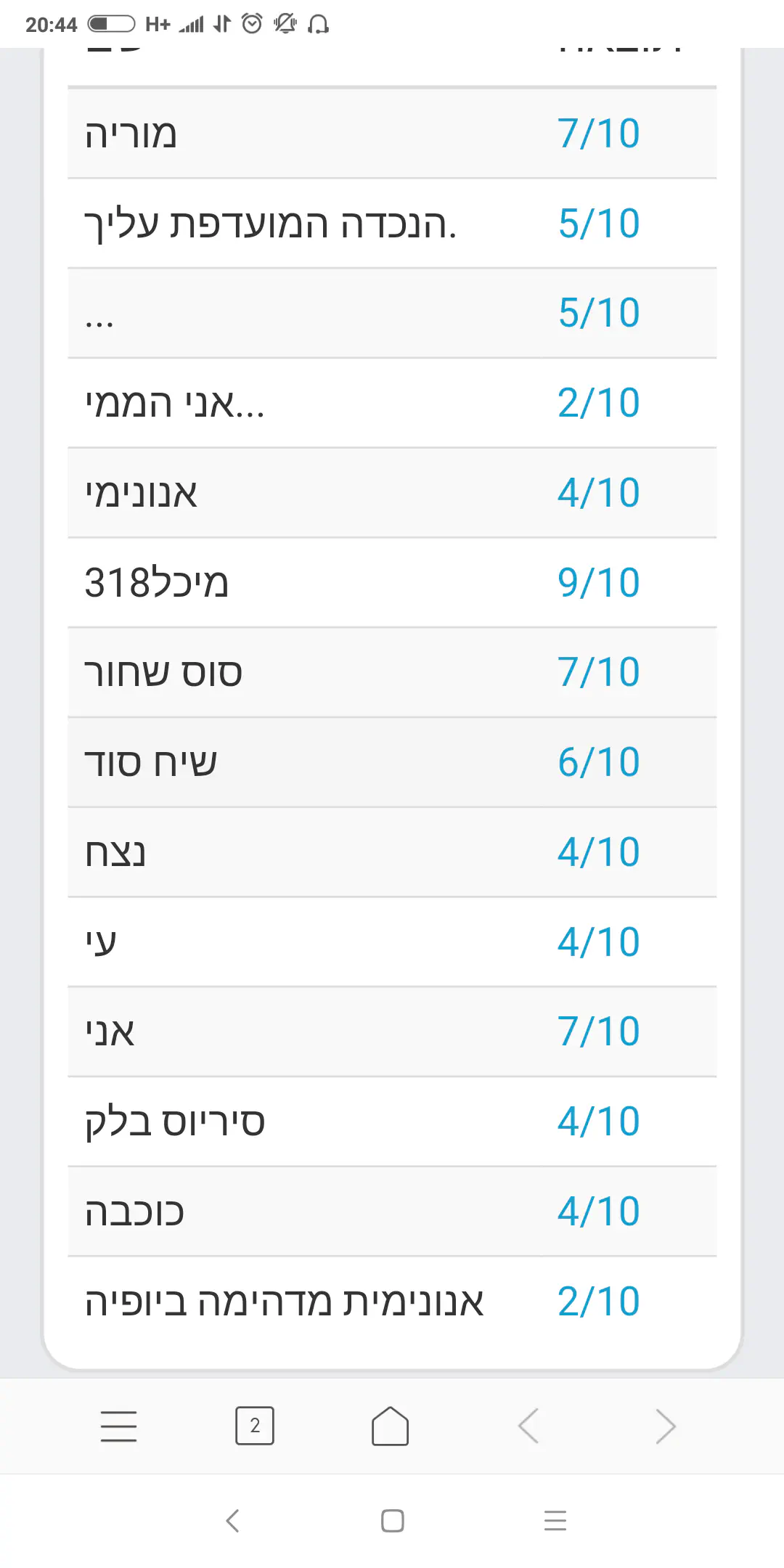The image size is (784, 1568).
Task: Tap the אנונימית מדהימה ביופיה name
Action: pyautogui.click(x=284, y=1302)
